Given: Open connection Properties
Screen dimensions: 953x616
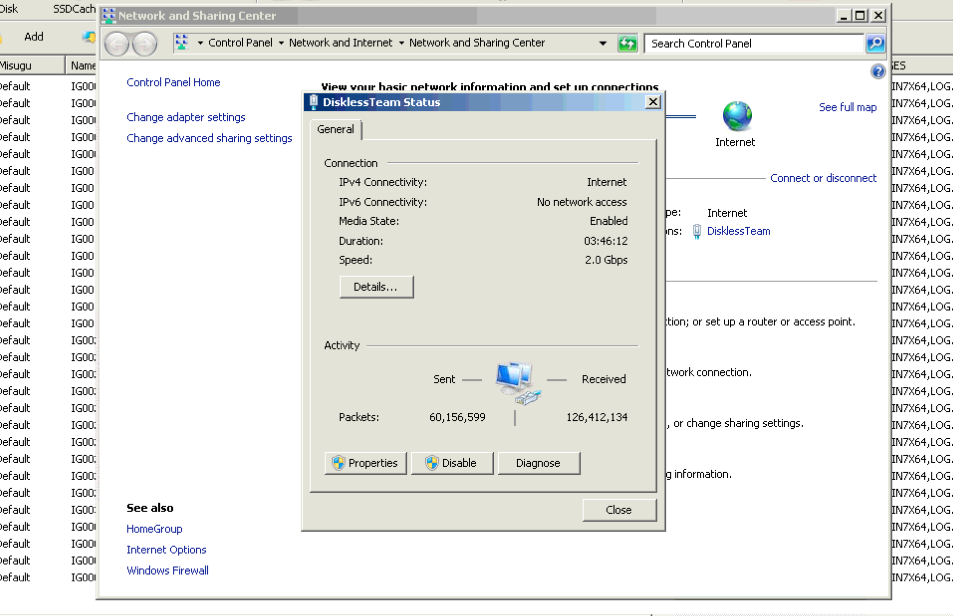Looking at the screenshot, I should [365, 463].
